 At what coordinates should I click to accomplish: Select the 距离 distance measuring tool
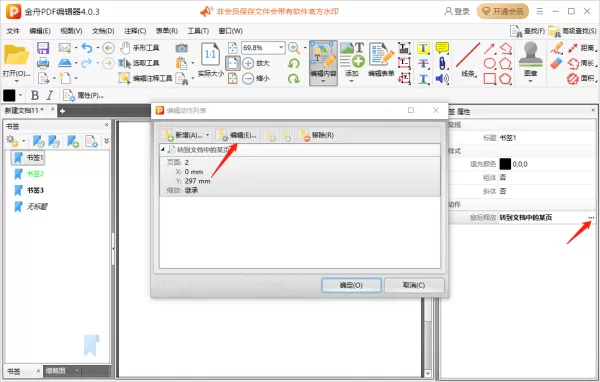[x=582, y=48]
